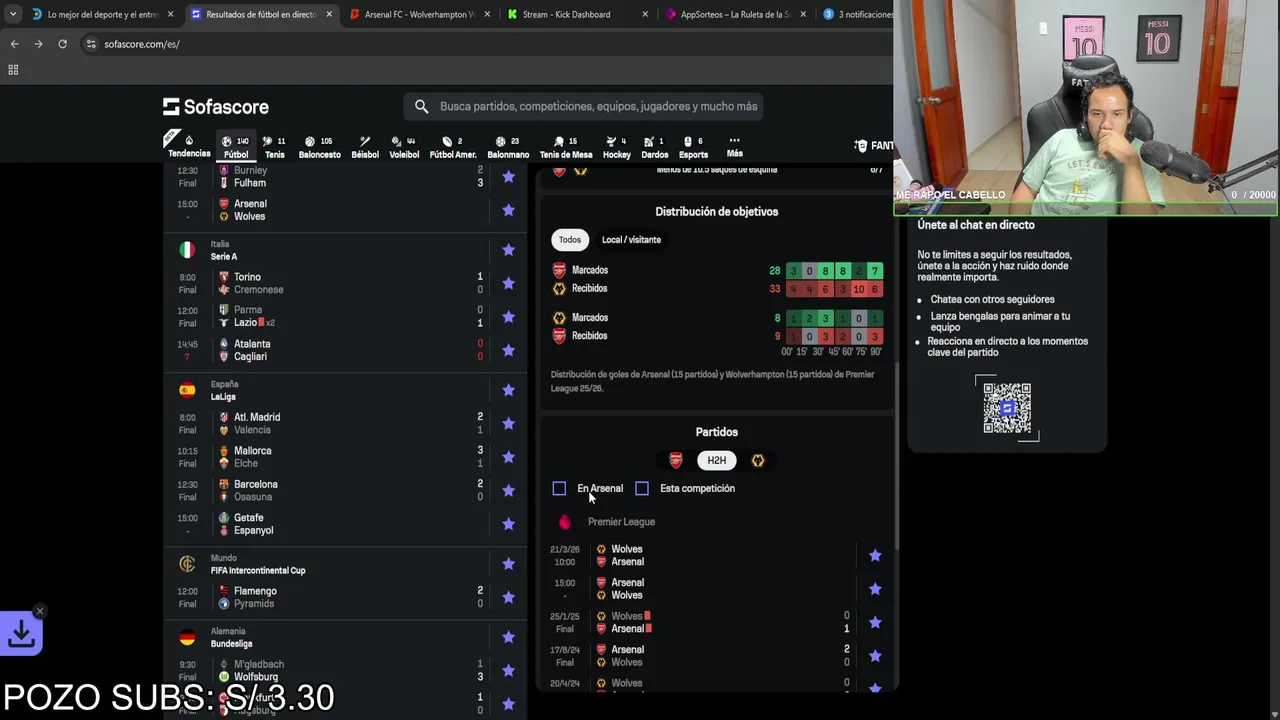Image resolution: width=1280 pixels, height=720 pixels.
Task: Click the Italy flag icon next to Serie A
Action: [x=187, y=250]
